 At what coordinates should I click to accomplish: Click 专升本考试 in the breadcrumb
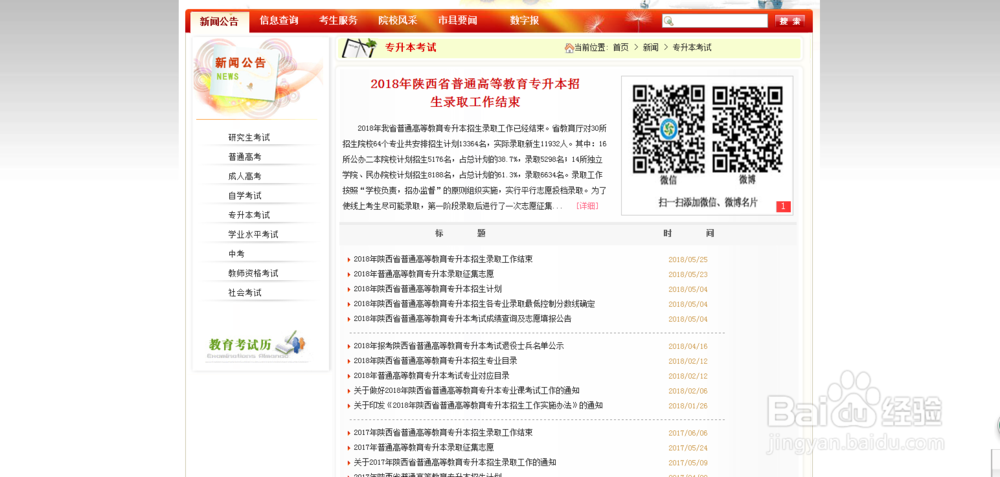692,48
